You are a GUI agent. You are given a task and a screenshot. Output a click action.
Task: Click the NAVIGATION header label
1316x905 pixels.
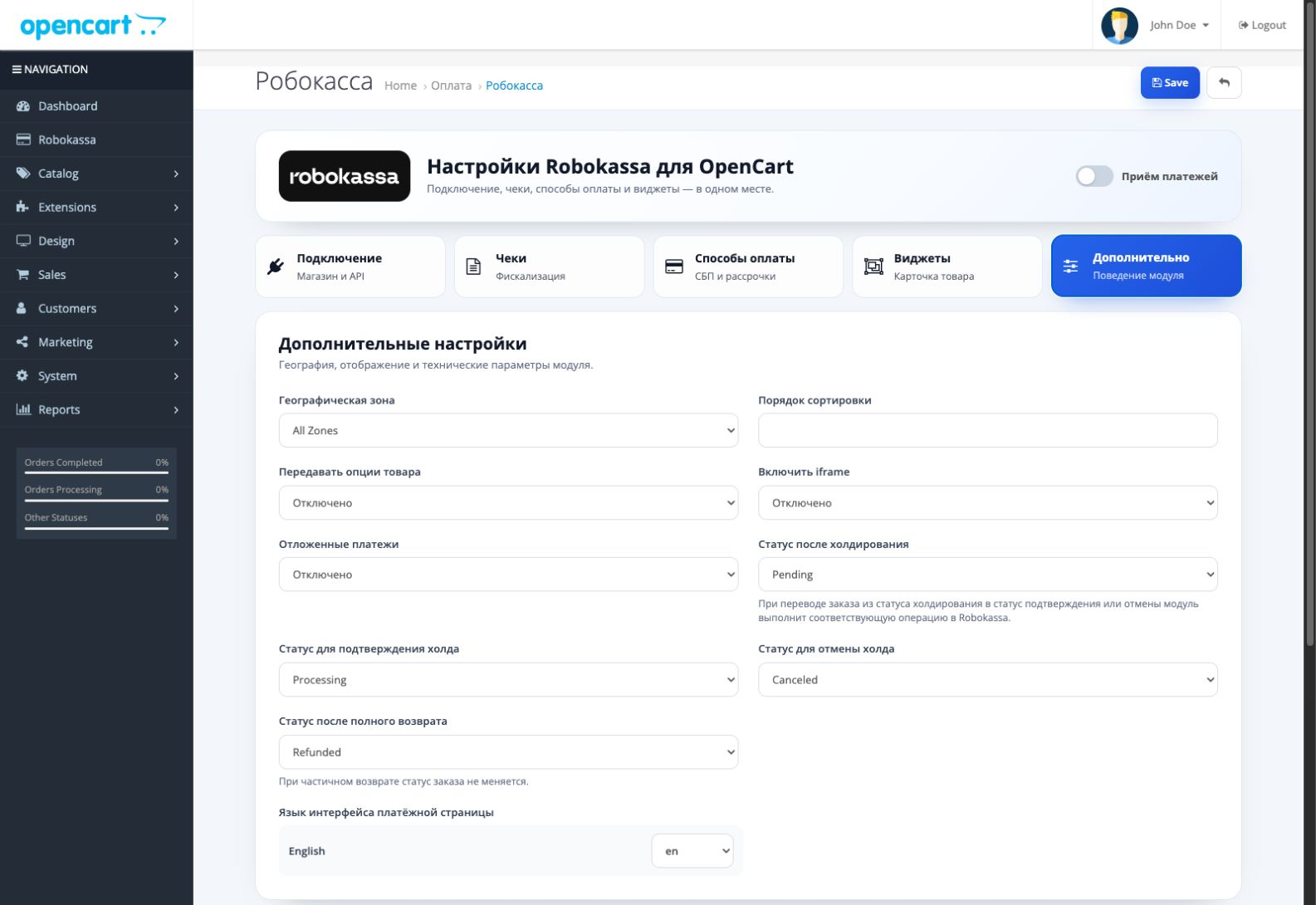(x=56, y=70)
